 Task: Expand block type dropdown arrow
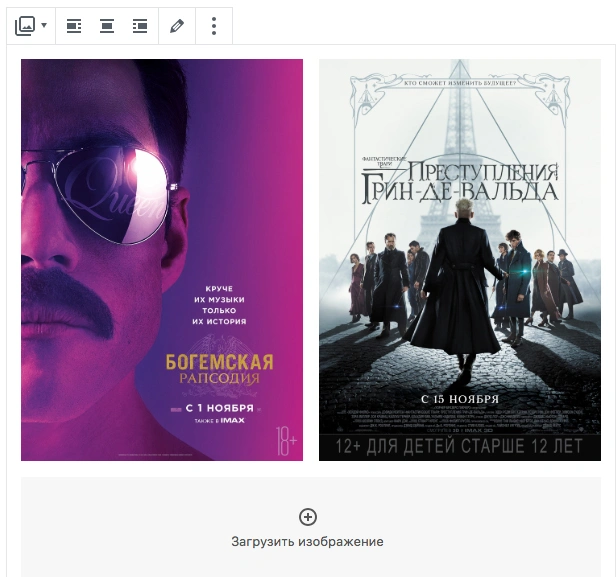tap(44, 26)
